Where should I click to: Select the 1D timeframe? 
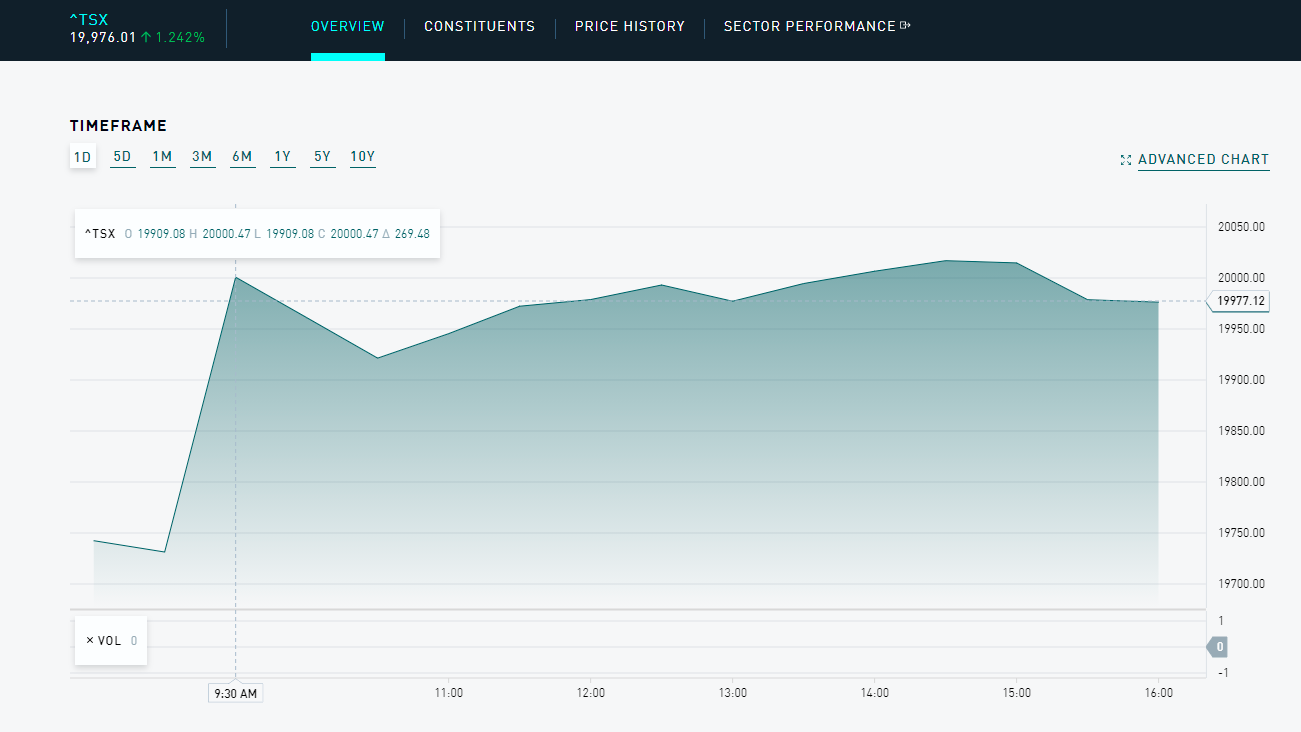point(83,157)
